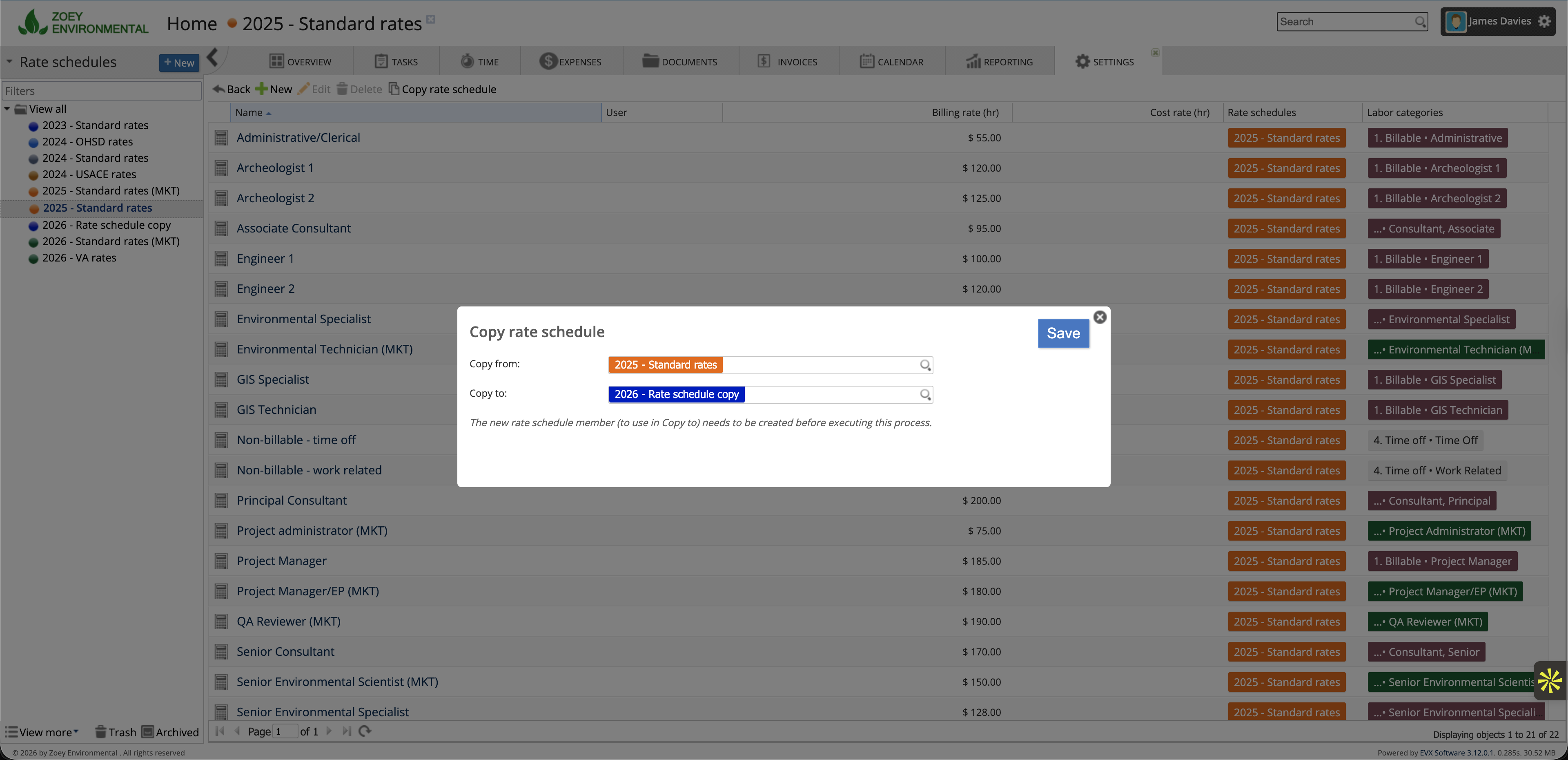Click the blue New button in sidebar
This screenshot has width=1568, height=760.
(179, 62)
